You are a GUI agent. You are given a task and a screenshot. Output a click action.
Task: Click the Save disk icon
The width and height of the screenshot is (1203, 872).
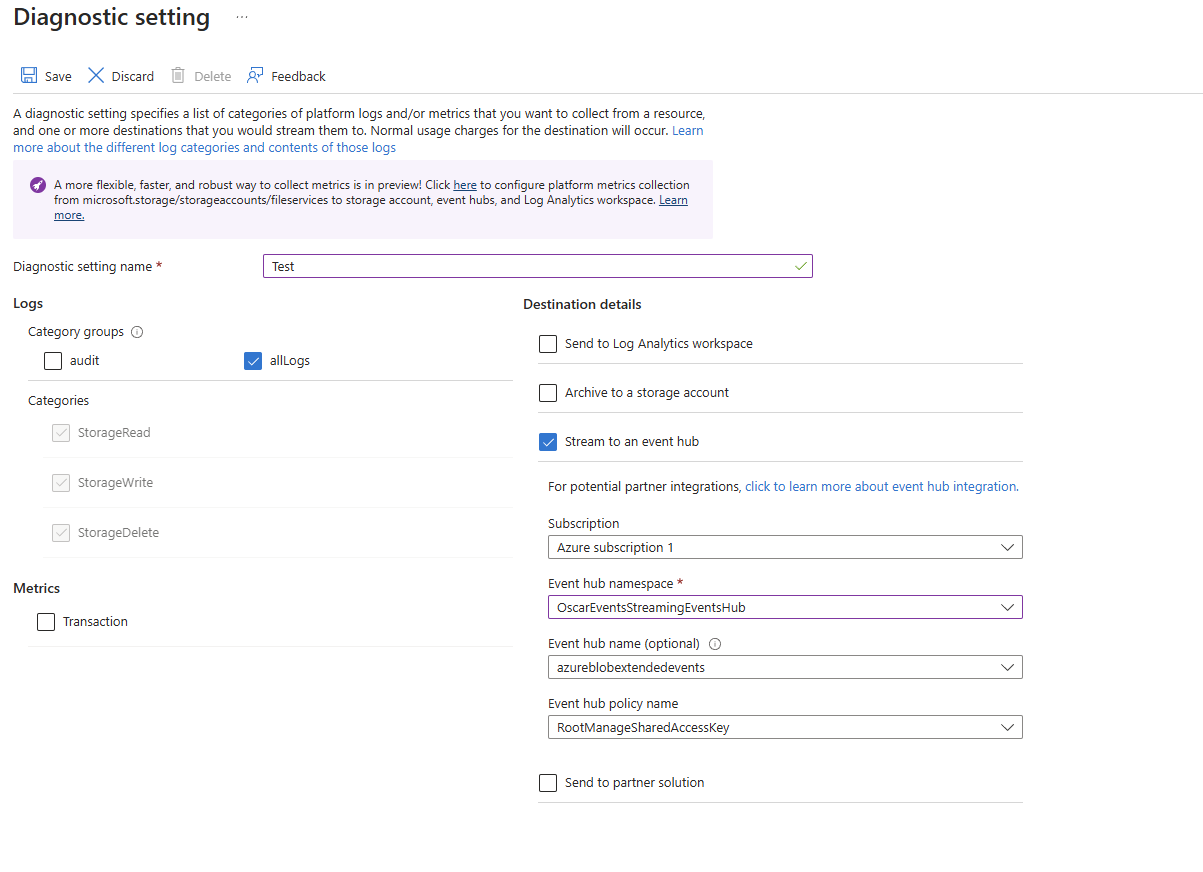[x=29, y=76]
